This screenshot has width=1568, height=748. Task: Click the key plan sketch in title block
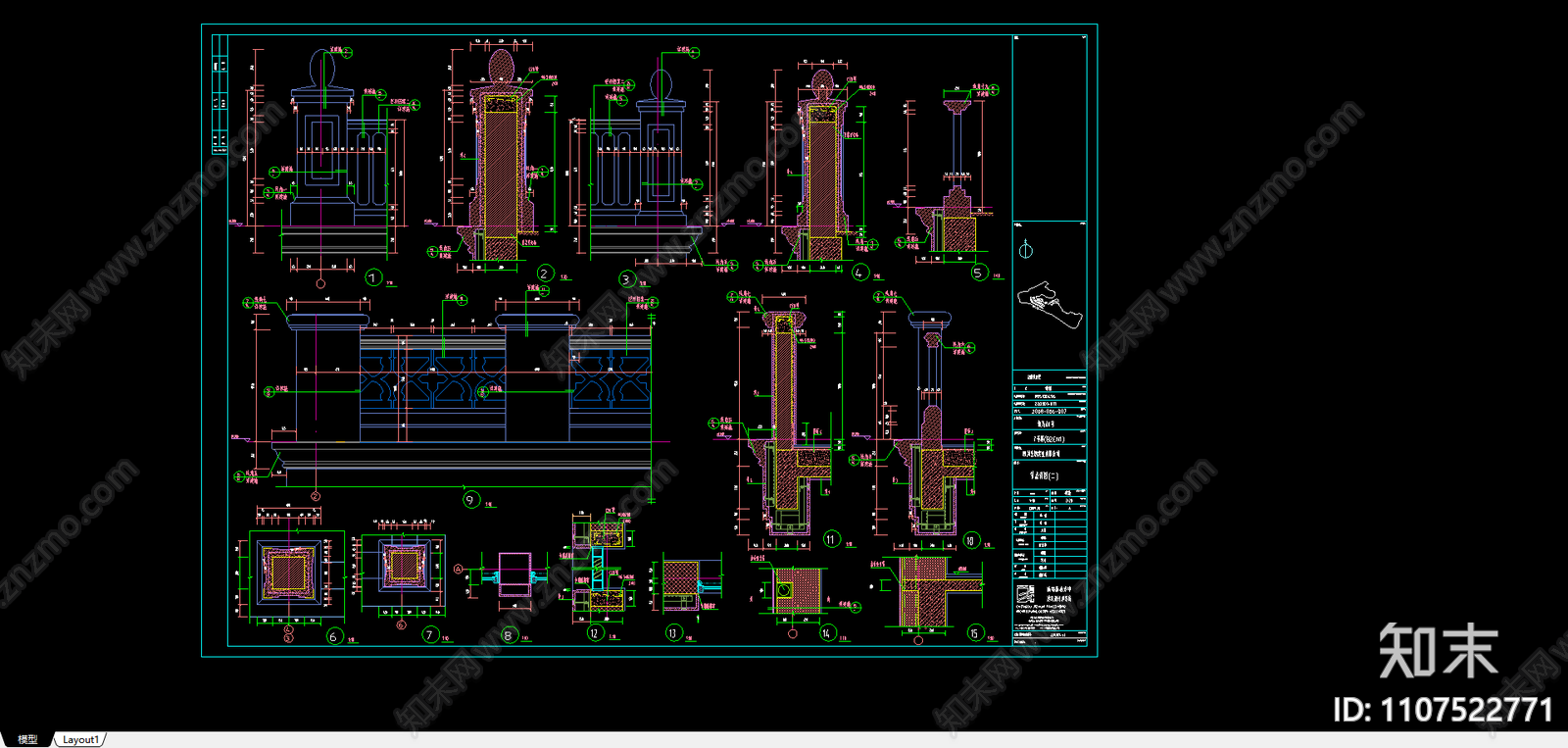point(1049,303)
